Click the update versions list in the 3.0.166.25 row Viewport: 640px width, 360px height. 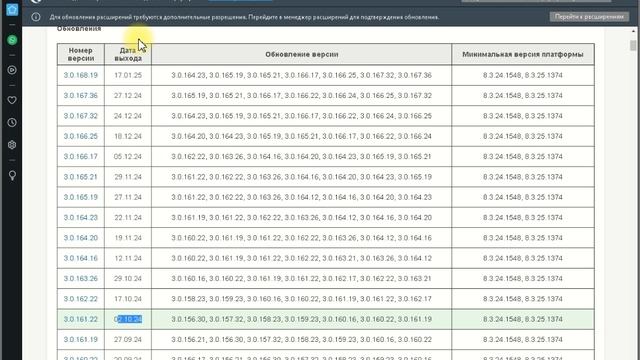(302, 136)
